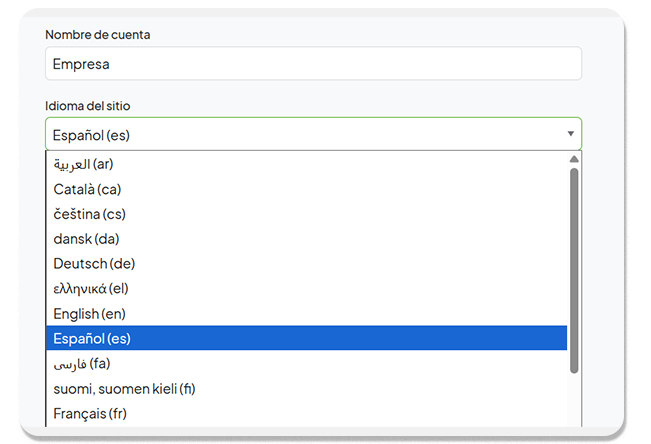
Task: Choose suomi, suomen kieli (fi) option
Action: pos(125,389)
